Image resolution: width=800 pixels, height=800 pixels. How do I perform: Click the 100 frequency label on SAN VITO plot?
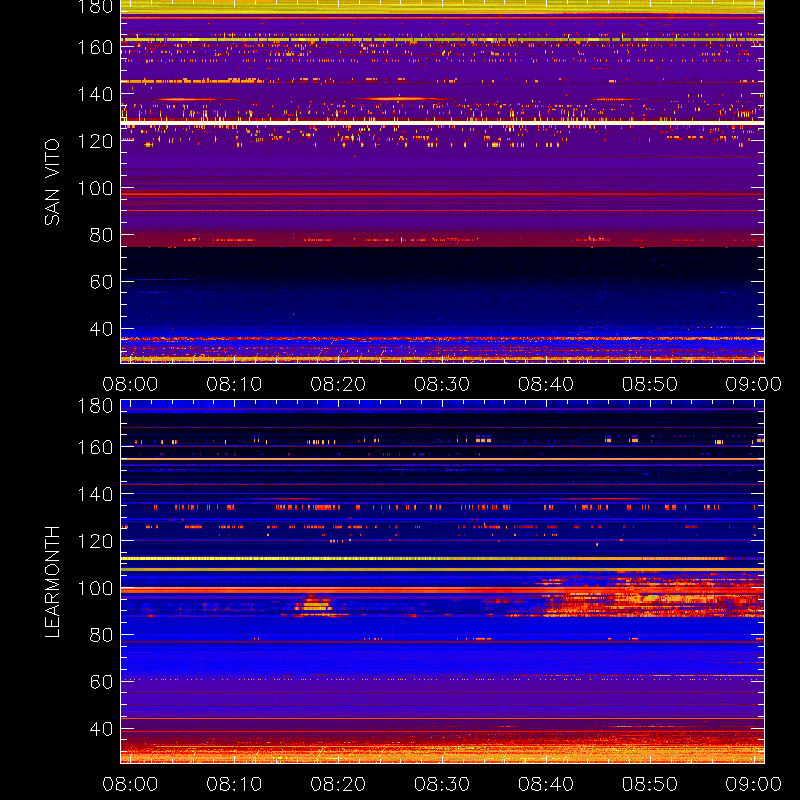pyautogui.click(x=95, y=188)
